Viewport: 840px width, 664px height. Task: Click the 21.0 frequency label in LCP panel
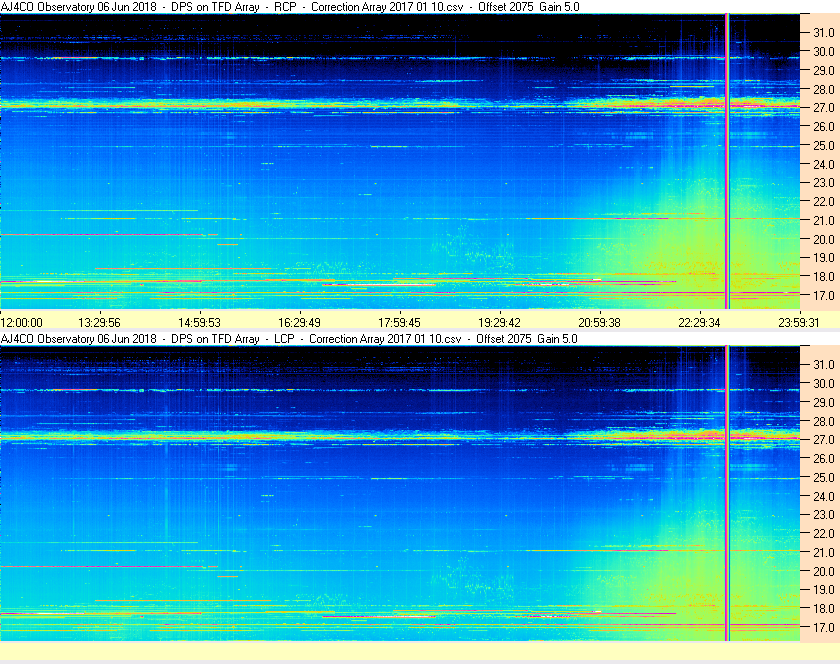click(x=824, y=552)
